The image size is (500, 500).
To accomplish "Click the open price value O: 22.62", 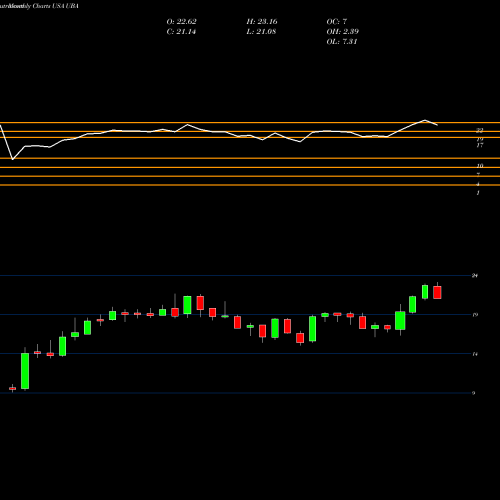I will pos(181,22).
